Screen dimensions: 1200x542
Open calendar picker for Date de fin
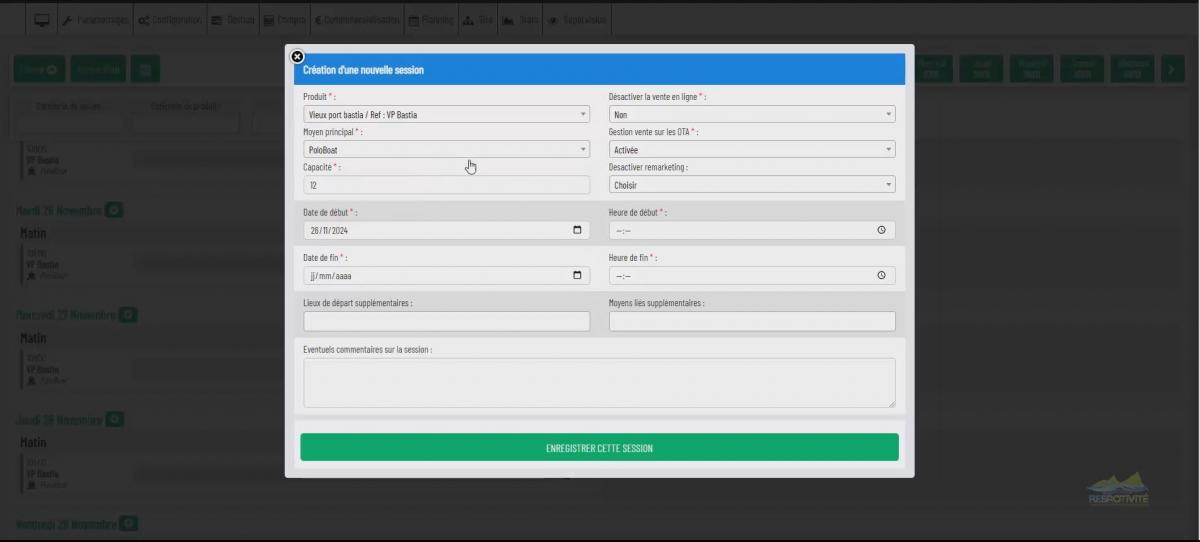(x=577, y=275)
